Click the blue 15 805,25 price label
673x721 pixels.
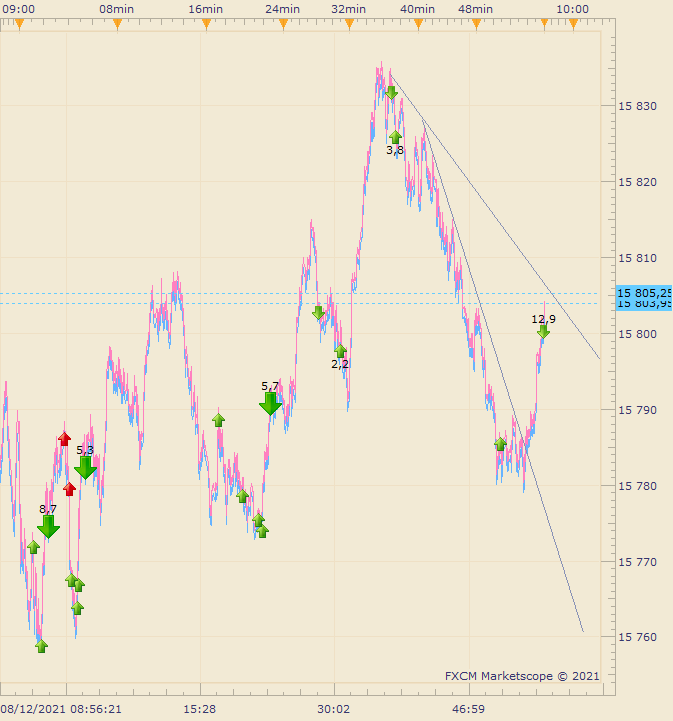(644, 293)
